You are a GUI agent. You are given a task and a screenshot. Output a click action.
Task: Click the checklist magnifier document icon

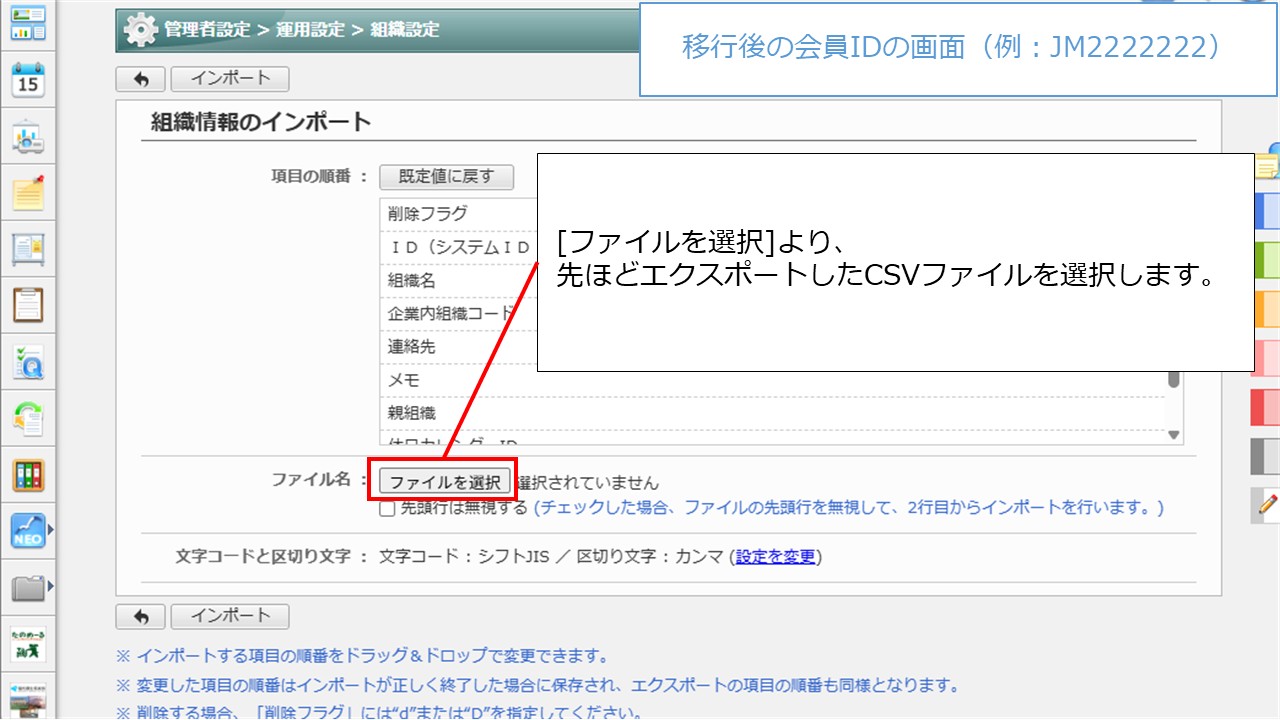point(28,361)
